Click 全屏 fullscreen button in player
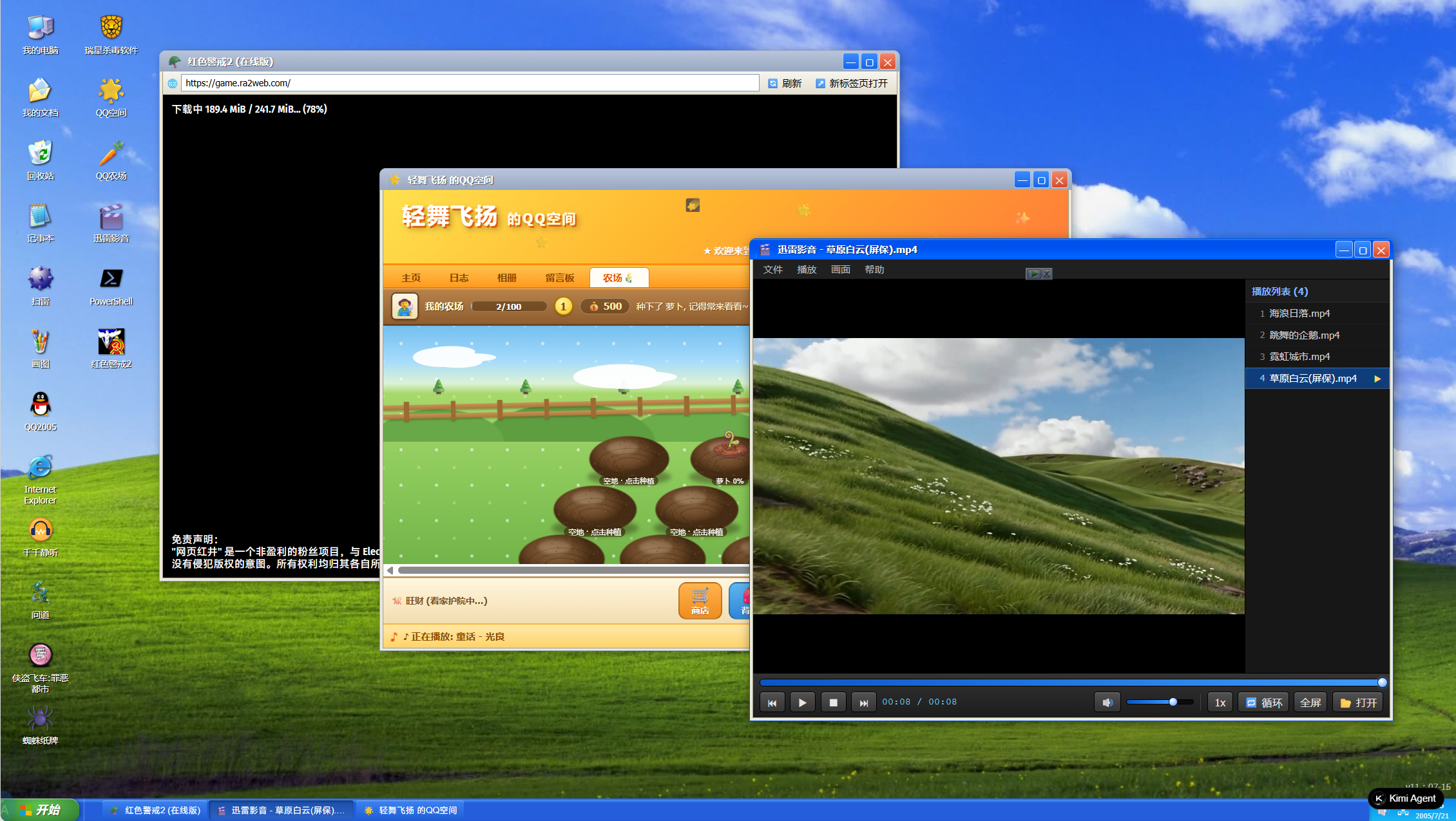This screenshot has height=821, width=1456. [x=1310, y=703]
